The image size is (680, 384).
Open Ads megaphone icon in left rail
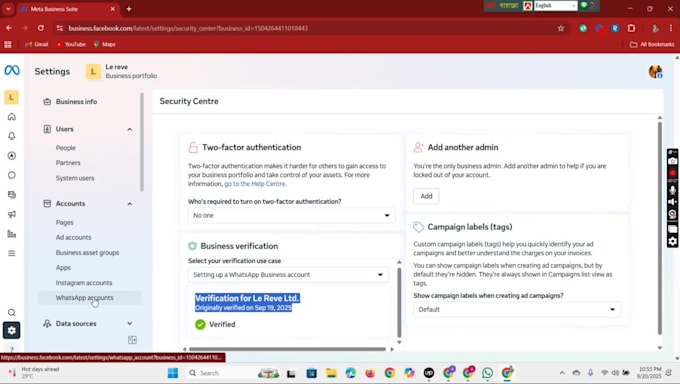(12, 214)
